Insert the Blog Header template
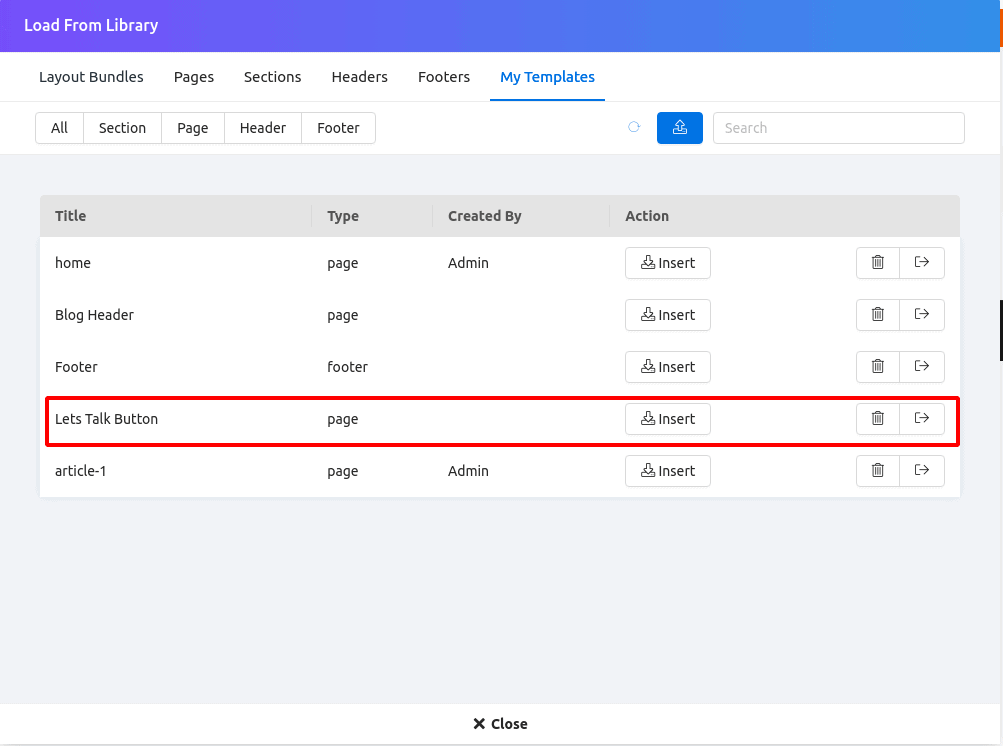The height and width of the screenshot is (746, 1003). [668, 315]
